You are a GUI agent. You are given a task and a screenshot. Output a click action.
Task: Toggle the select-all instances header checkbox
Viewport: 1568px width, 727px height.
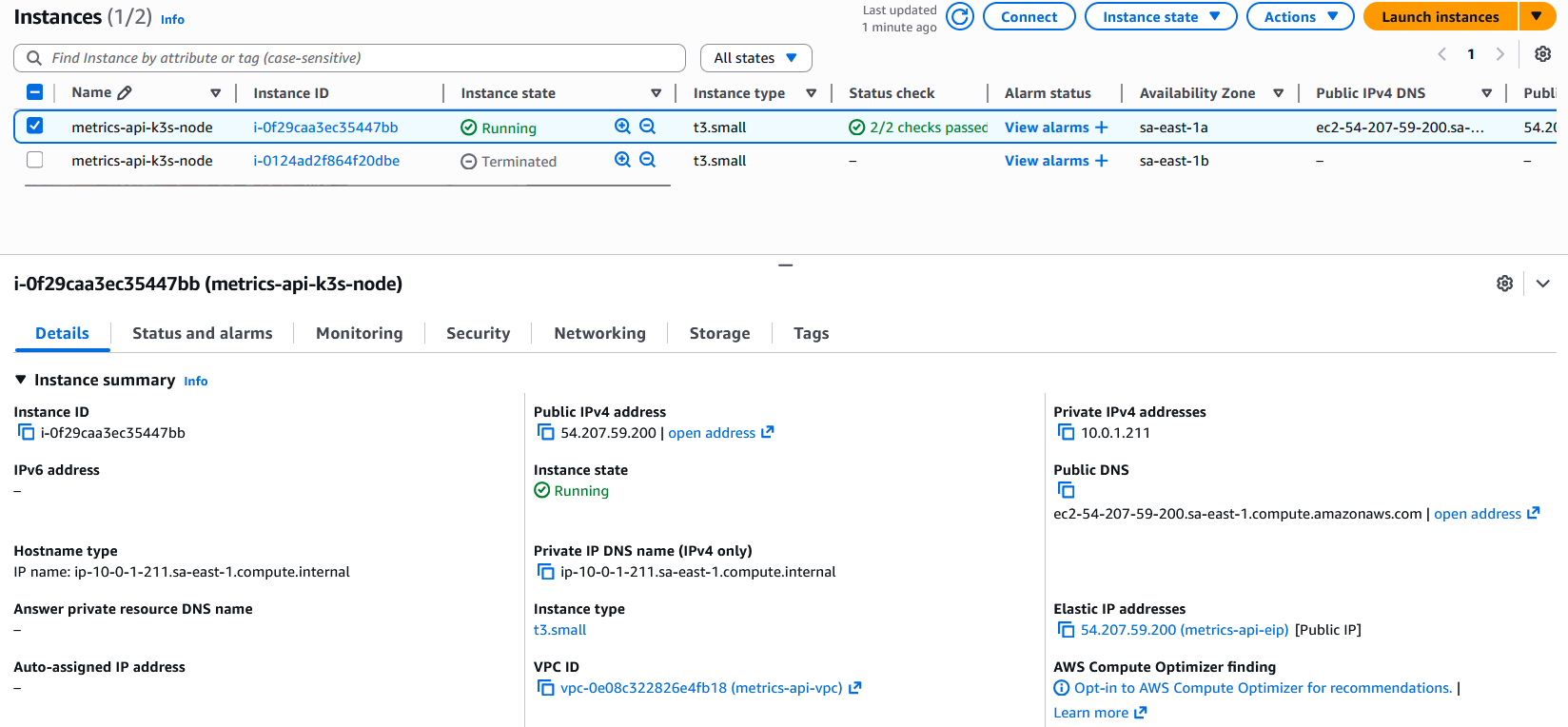[x=35, y=92]
